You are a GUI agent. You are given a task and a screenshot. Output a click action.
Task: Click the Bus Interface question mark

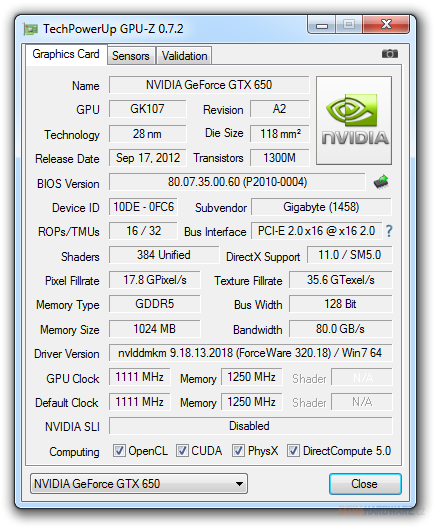point(389,231)
